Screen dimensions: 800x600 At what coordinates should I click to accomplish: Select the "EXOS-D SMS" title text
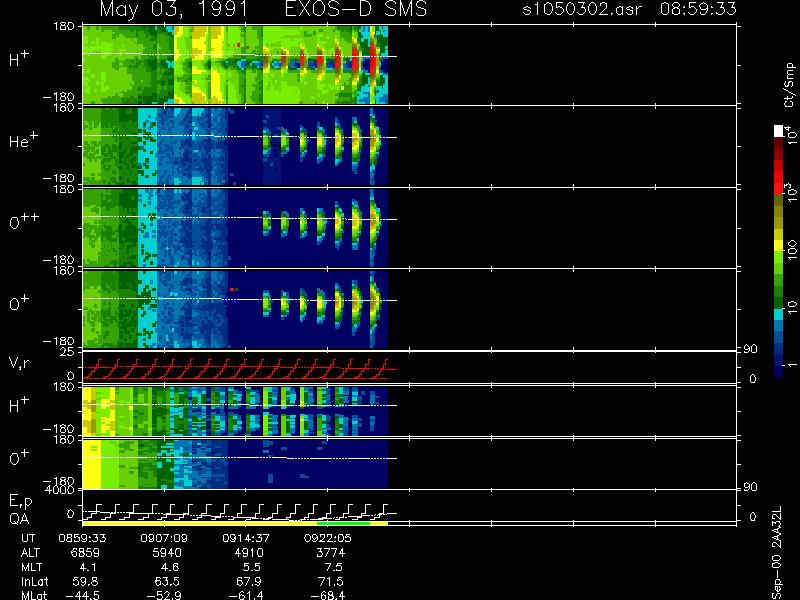click(x=356, y=9)
